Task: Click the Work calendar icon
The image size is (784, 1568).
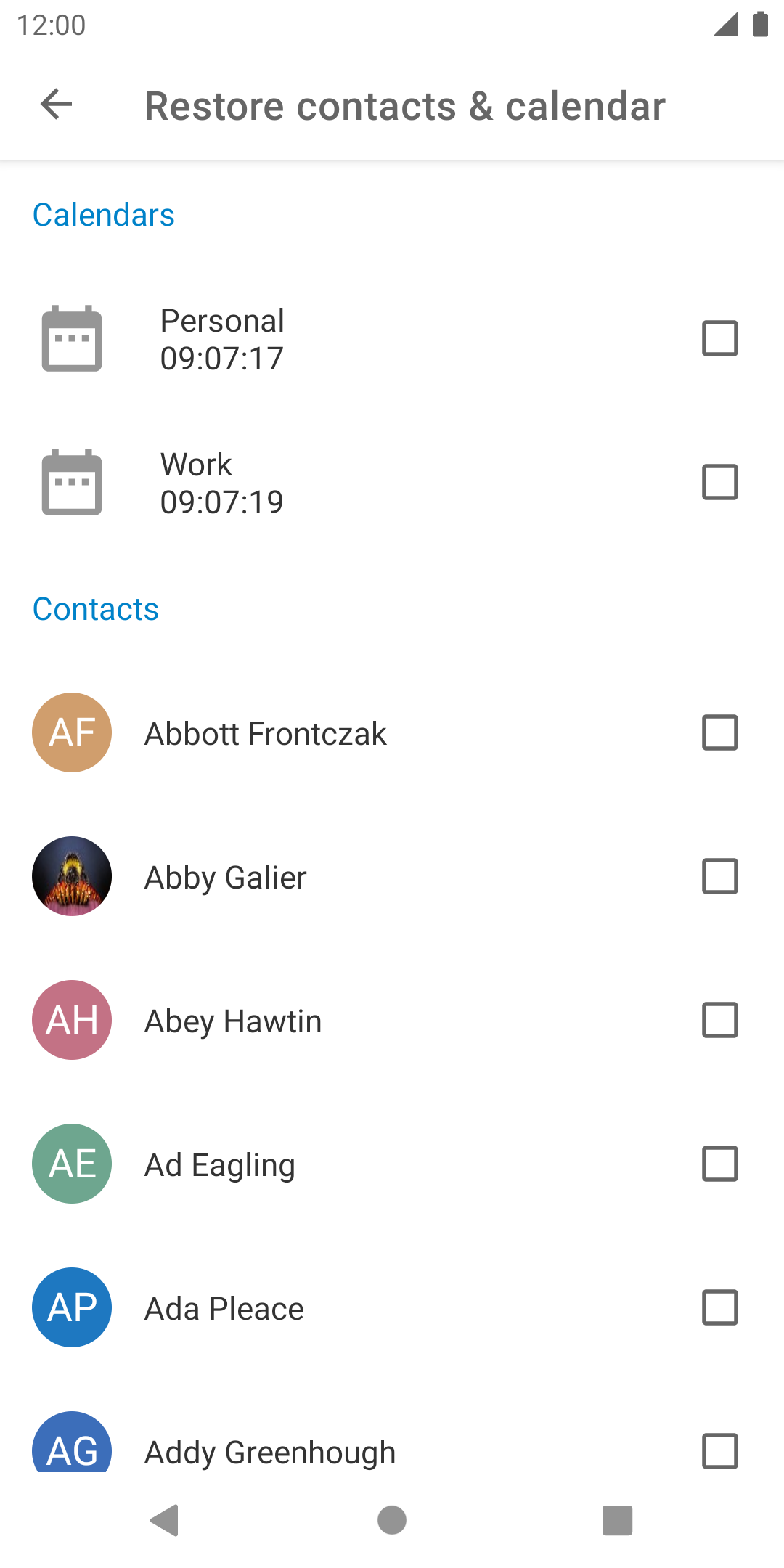Action: click(72, 482)
